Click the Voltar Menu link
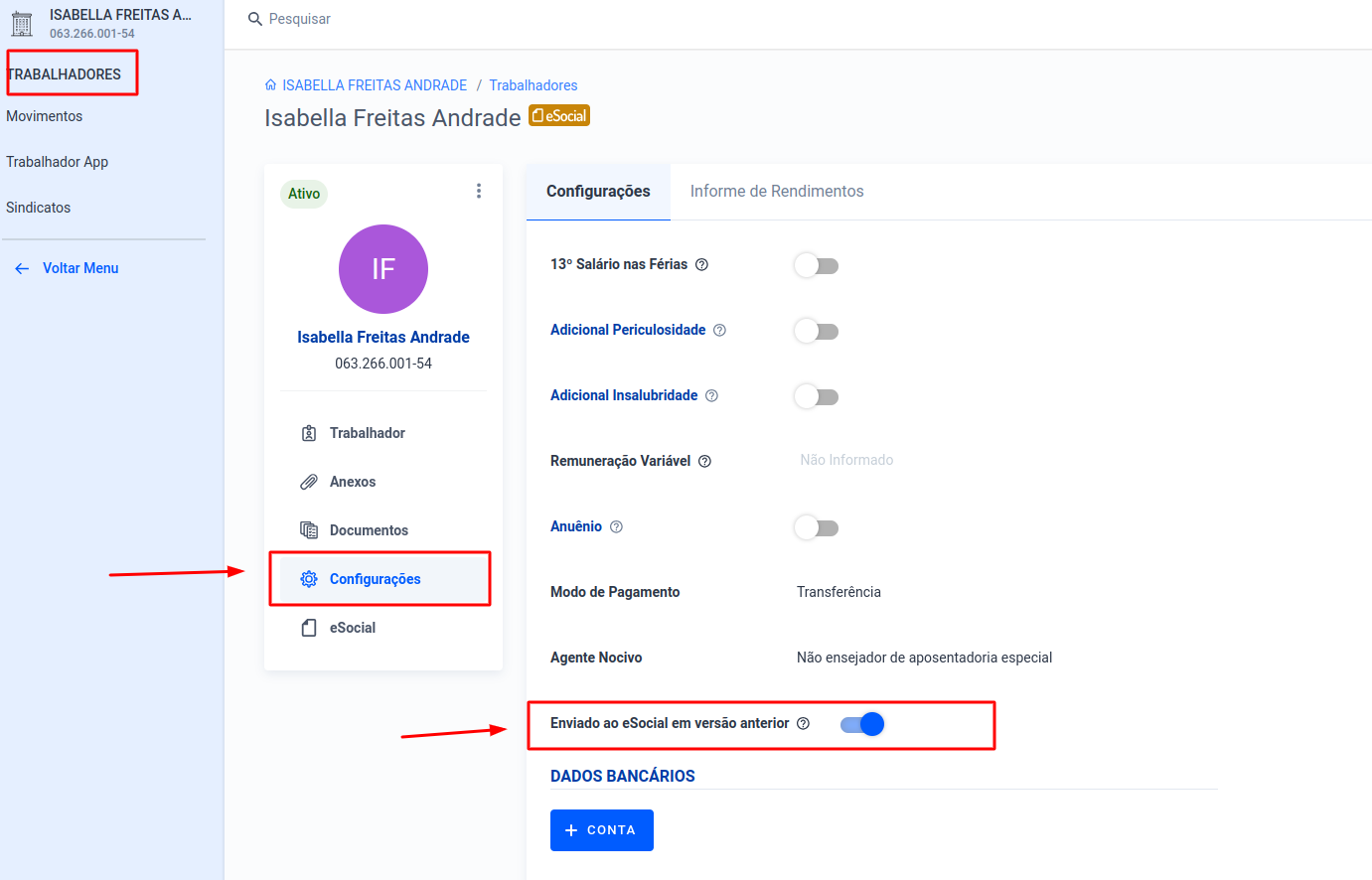The width and height of the screenshot is (1372, 880). pyautogui.click(x=80, y=268)
